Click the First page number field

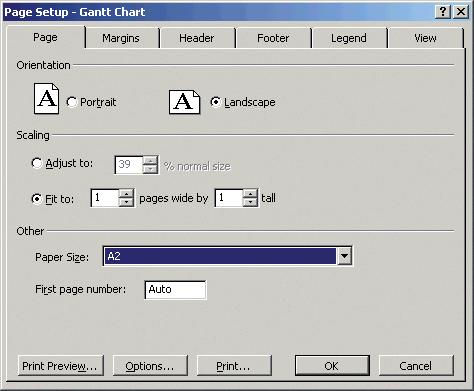point(175,290)
